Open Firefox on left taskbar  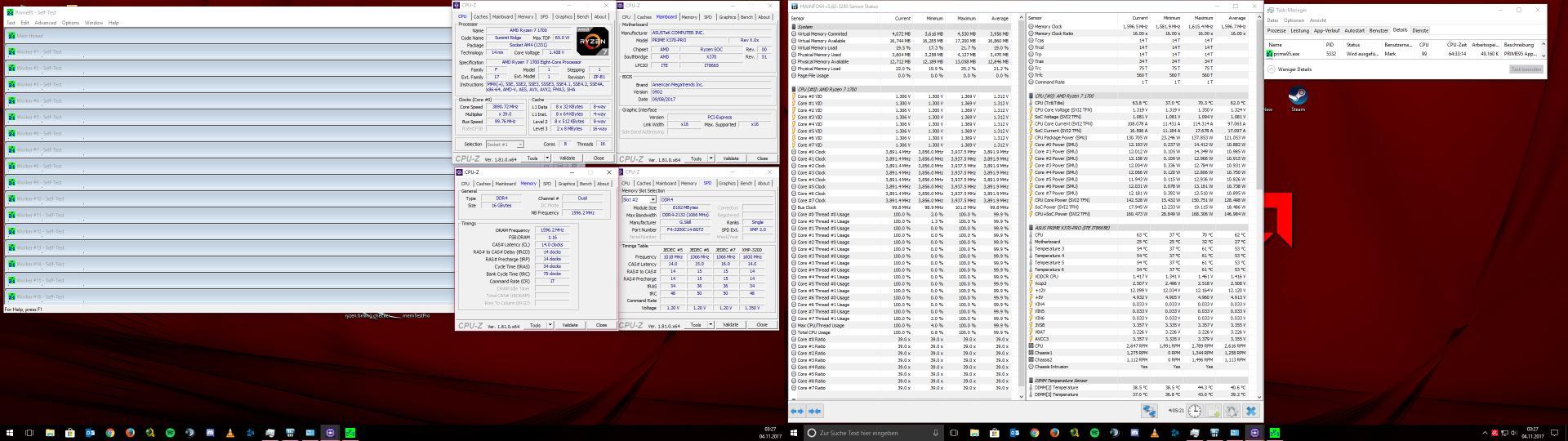click(x=130, y=433)
